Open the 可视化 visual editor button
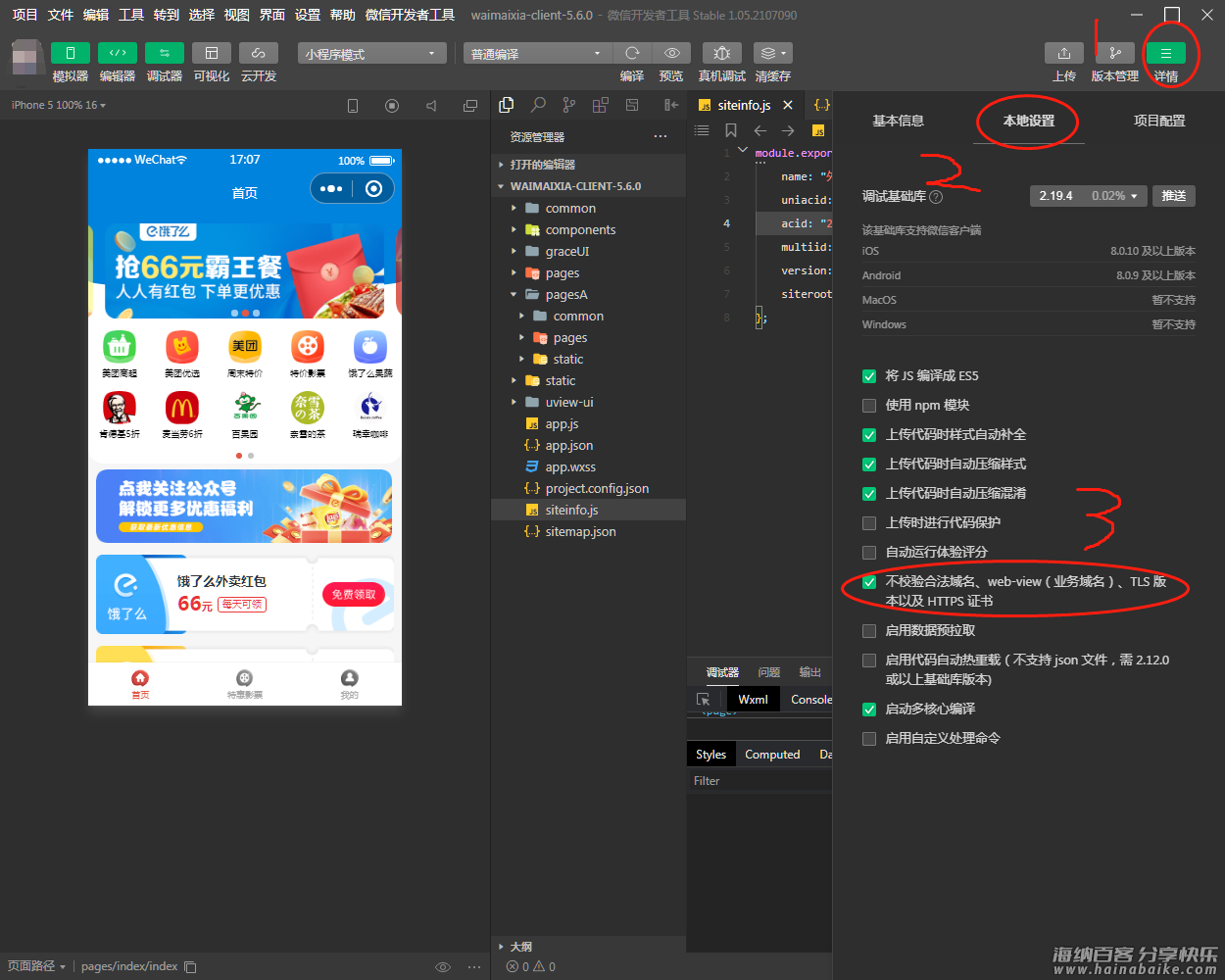Viewport: 1225px width, 980px height. (x=212, y=53)
